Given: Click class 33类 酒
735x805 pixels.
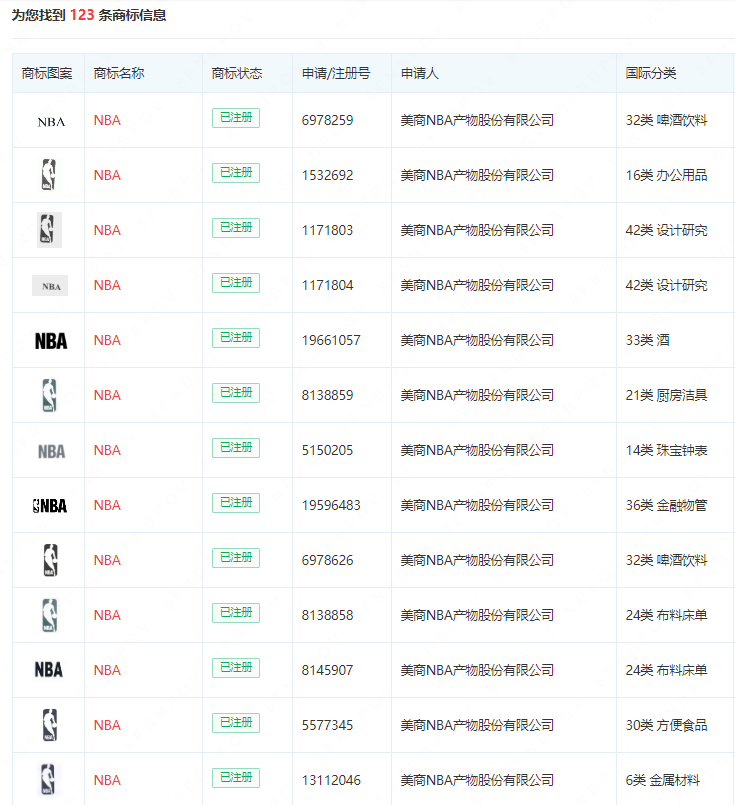Looking at the screenshot, I should coord(647,340).
